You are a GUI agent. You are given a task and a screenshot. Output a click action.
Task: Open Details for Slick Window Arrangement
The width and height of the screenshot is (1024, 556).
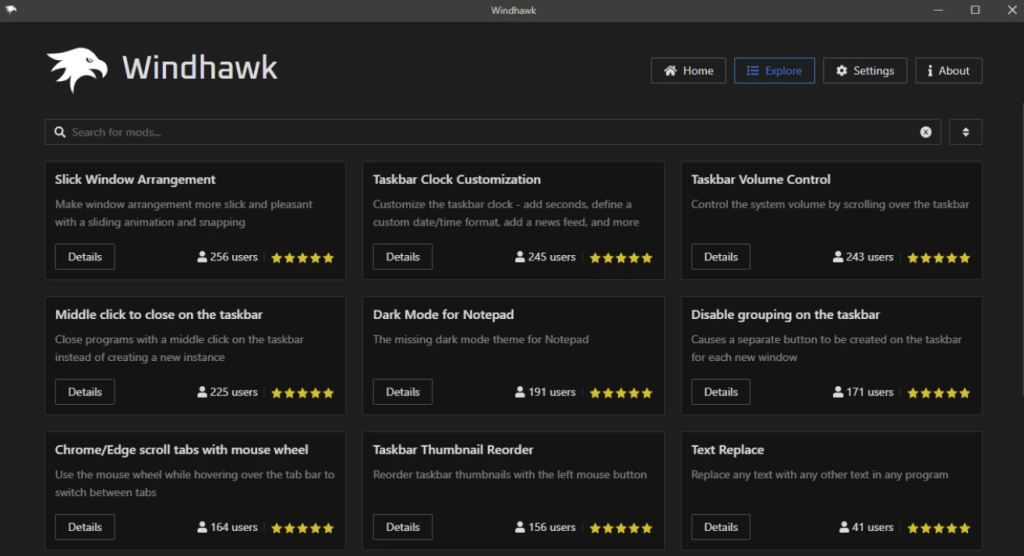pyautogui.click(x=85, y=257)
